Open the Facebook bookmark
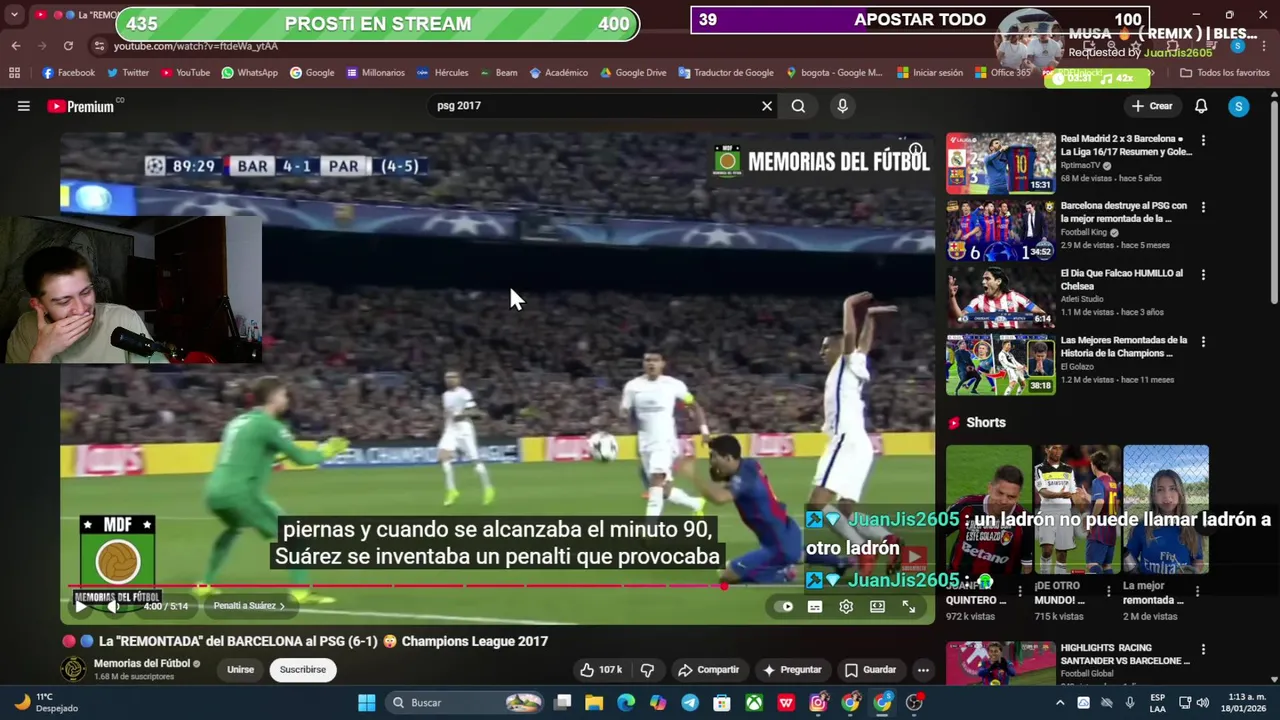 click(x=68, y=73)
